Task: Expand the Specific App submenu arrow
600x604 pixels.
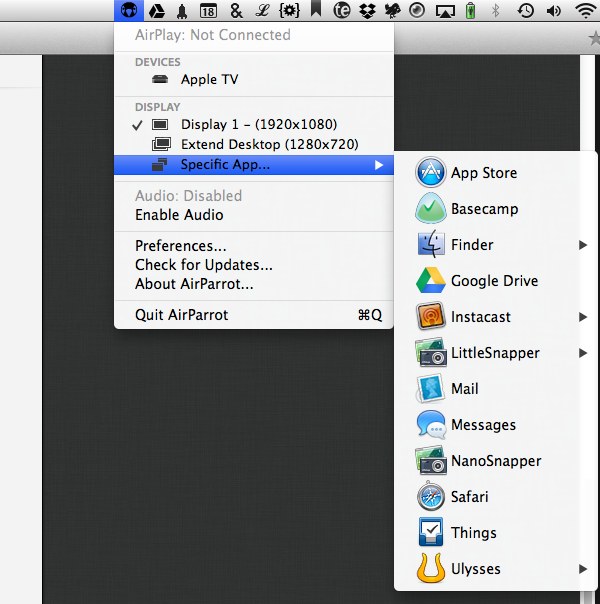Action: tap(379, 165)
